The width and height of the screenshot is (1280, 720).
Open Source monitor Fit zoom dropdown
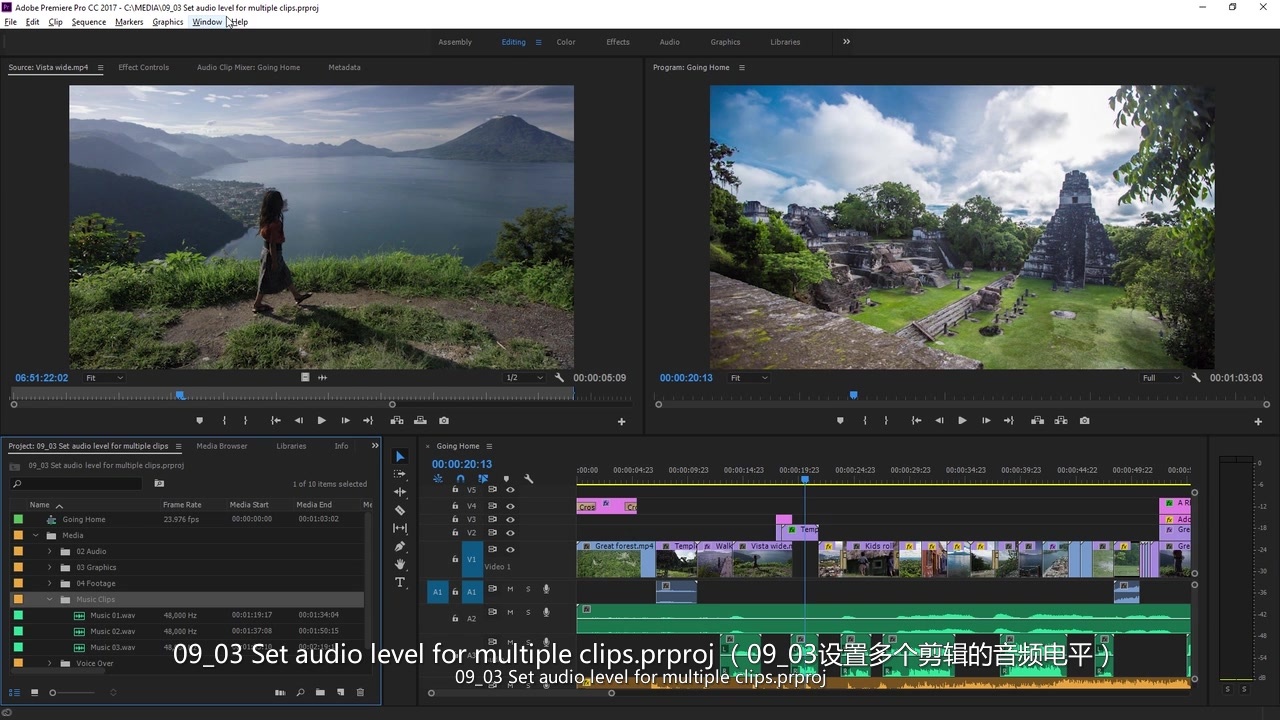[104, 378]
